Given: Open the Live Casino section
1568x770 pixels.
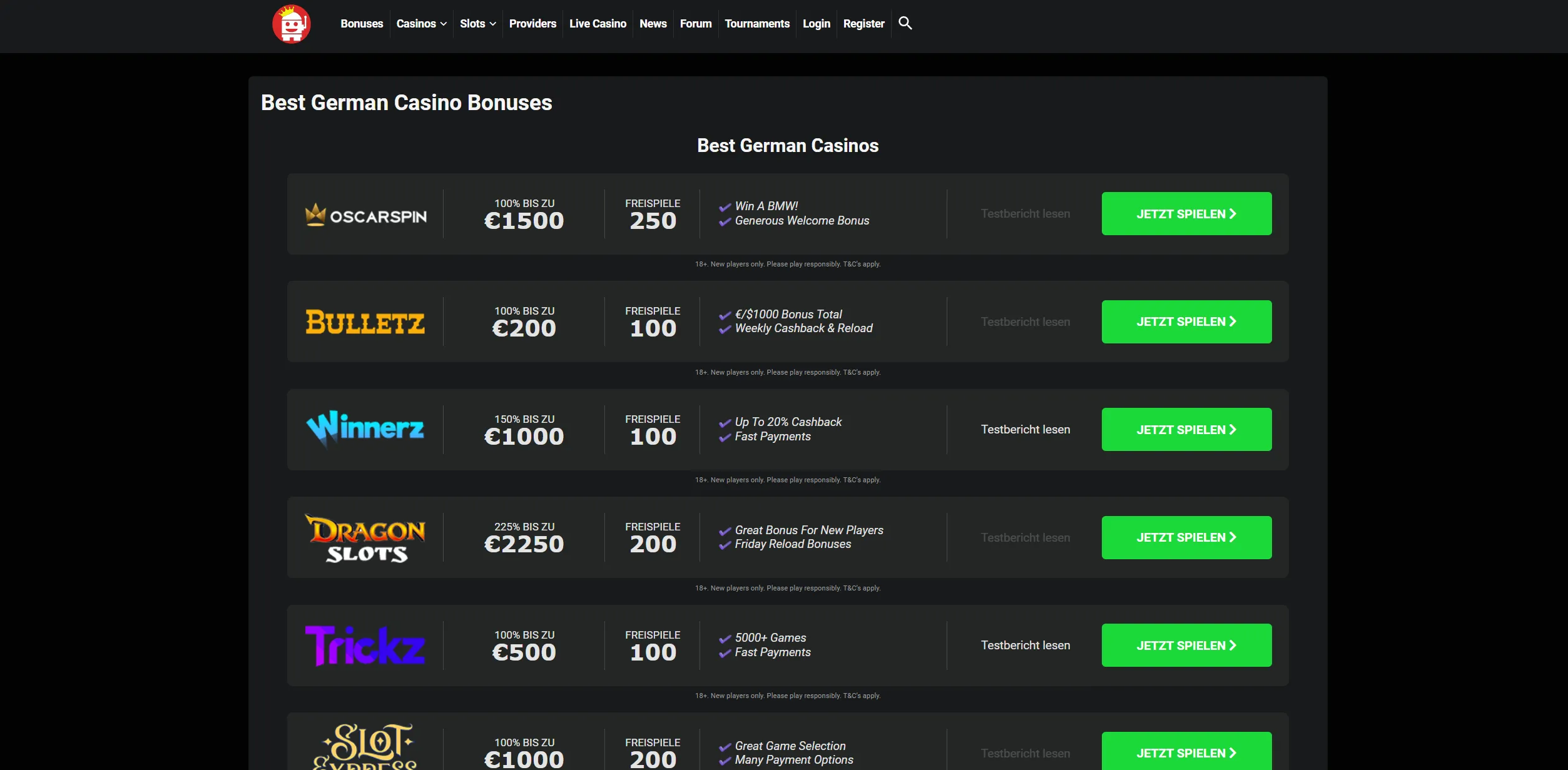Looking at the screenshot, I should coord(598,24).
